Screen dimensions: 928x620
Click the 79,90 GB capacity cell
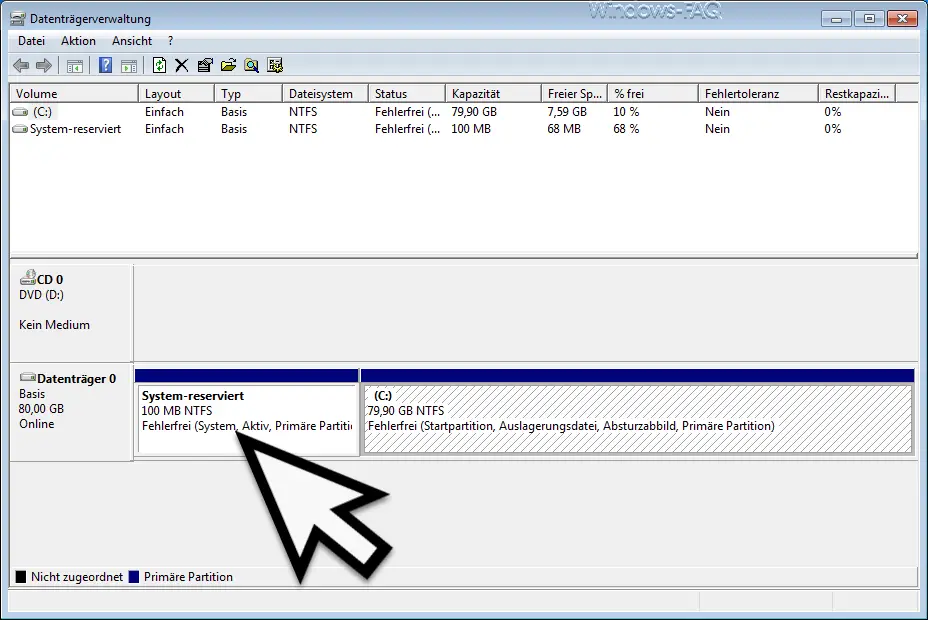pos(474,112)
